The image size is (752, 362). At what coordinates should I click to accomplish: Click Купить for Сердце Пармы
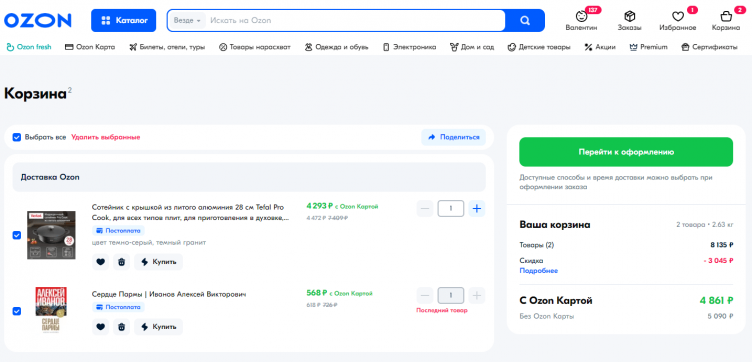click(158, 327)
